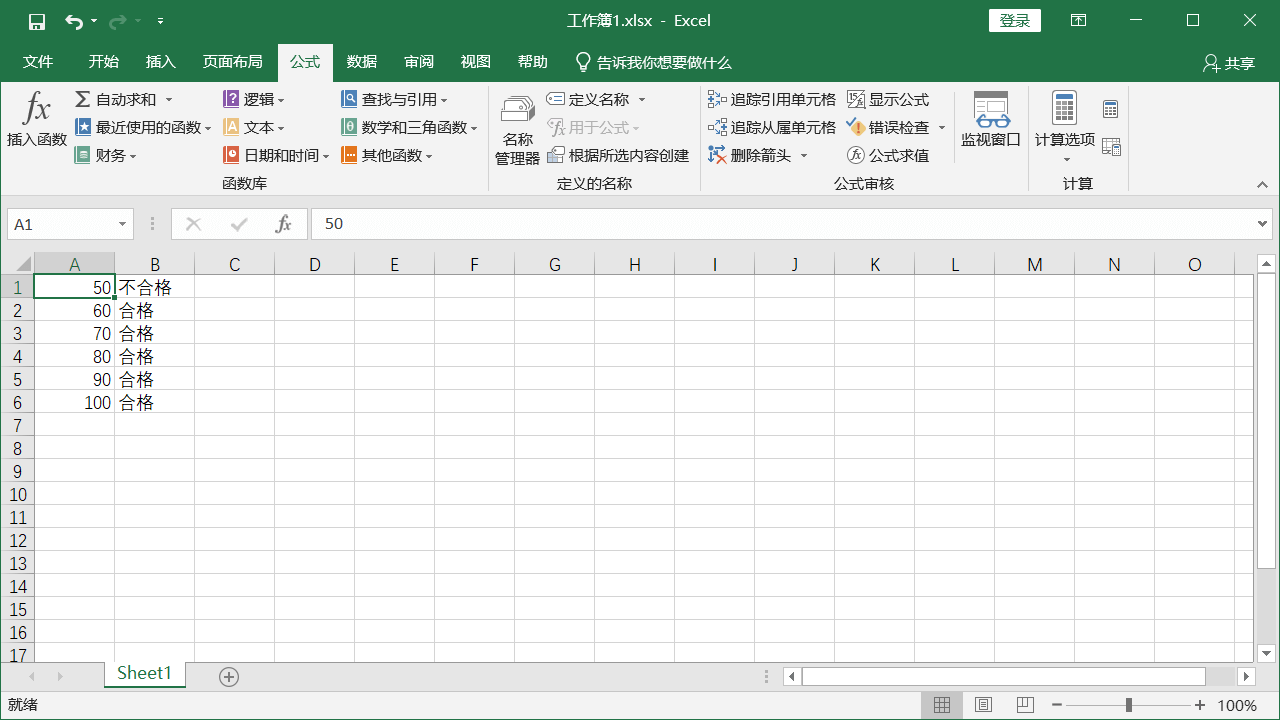Toggle Show Formulas (显示公式)

pos(888,99)
